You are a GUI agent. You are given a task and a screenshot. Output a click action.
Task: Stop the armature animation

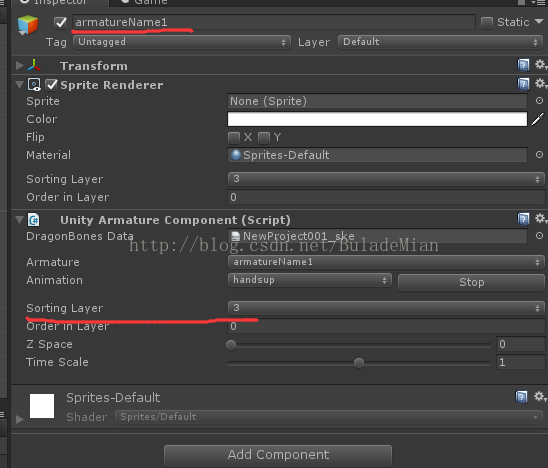pos(471,282)
